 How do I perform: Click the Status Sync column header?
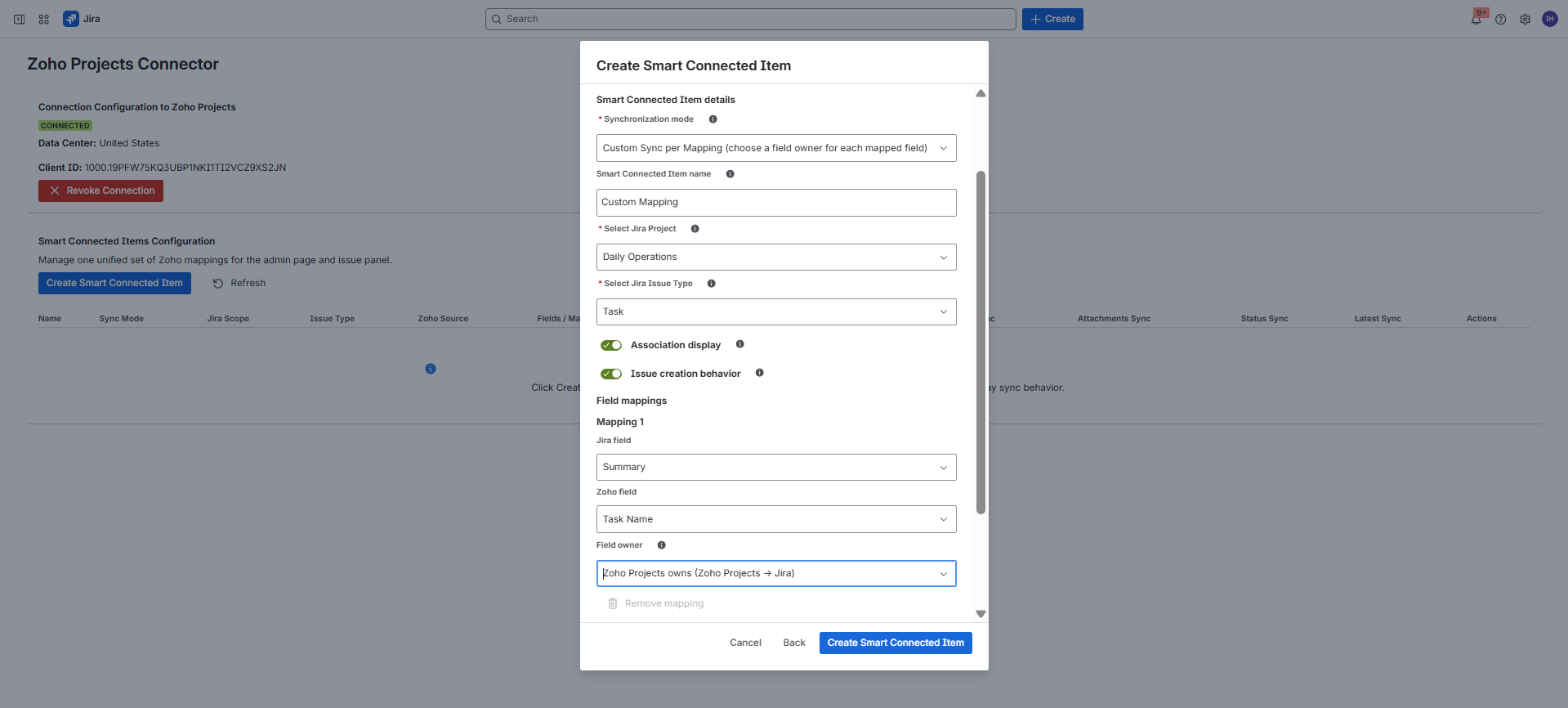click(x=1264, y=319)
